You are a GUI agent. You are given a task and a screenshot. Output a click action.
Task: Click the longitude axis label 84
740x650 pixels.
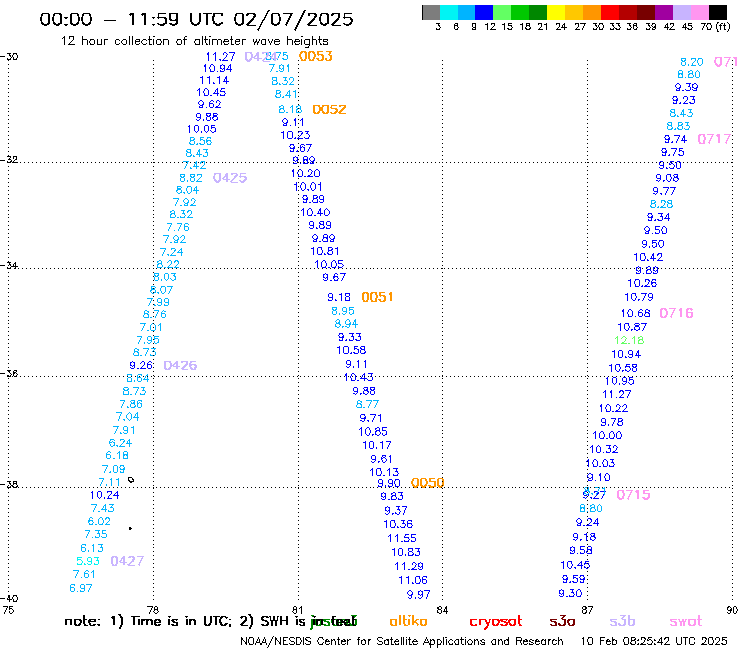click(442, 610)
